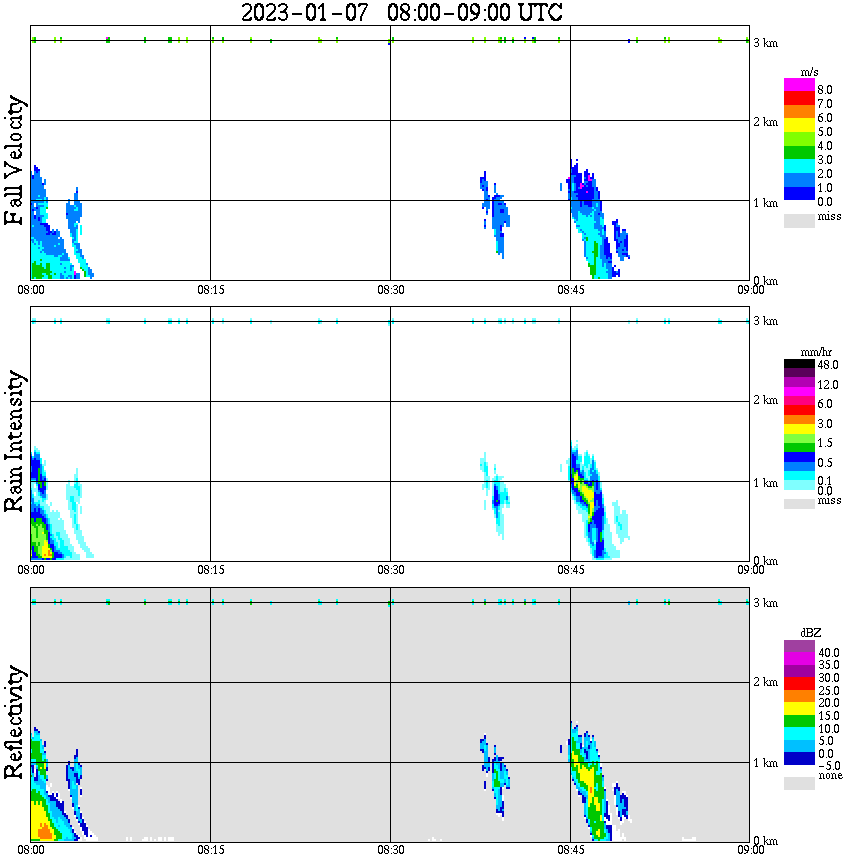Select the light green 1.5 swatch in the mm/hr legend
850x868 pixels.
tap(799, 438)
